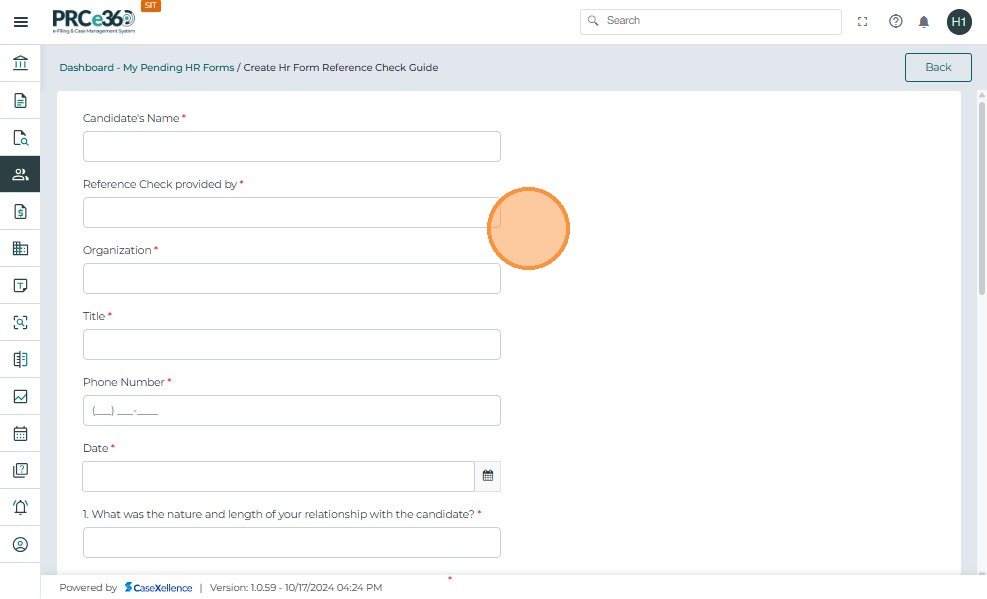
Task: Click the bank building sidebar icon
Action: pos(20,64)
